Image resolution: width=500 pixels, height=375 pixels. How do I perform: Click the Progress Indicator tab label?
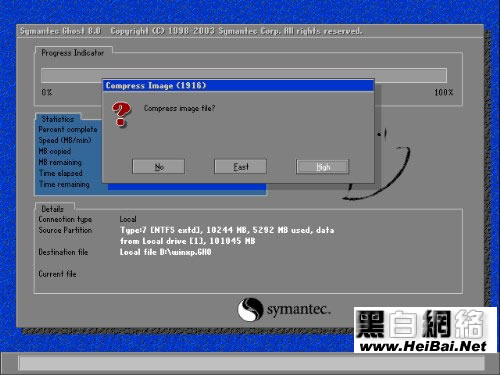73,53
